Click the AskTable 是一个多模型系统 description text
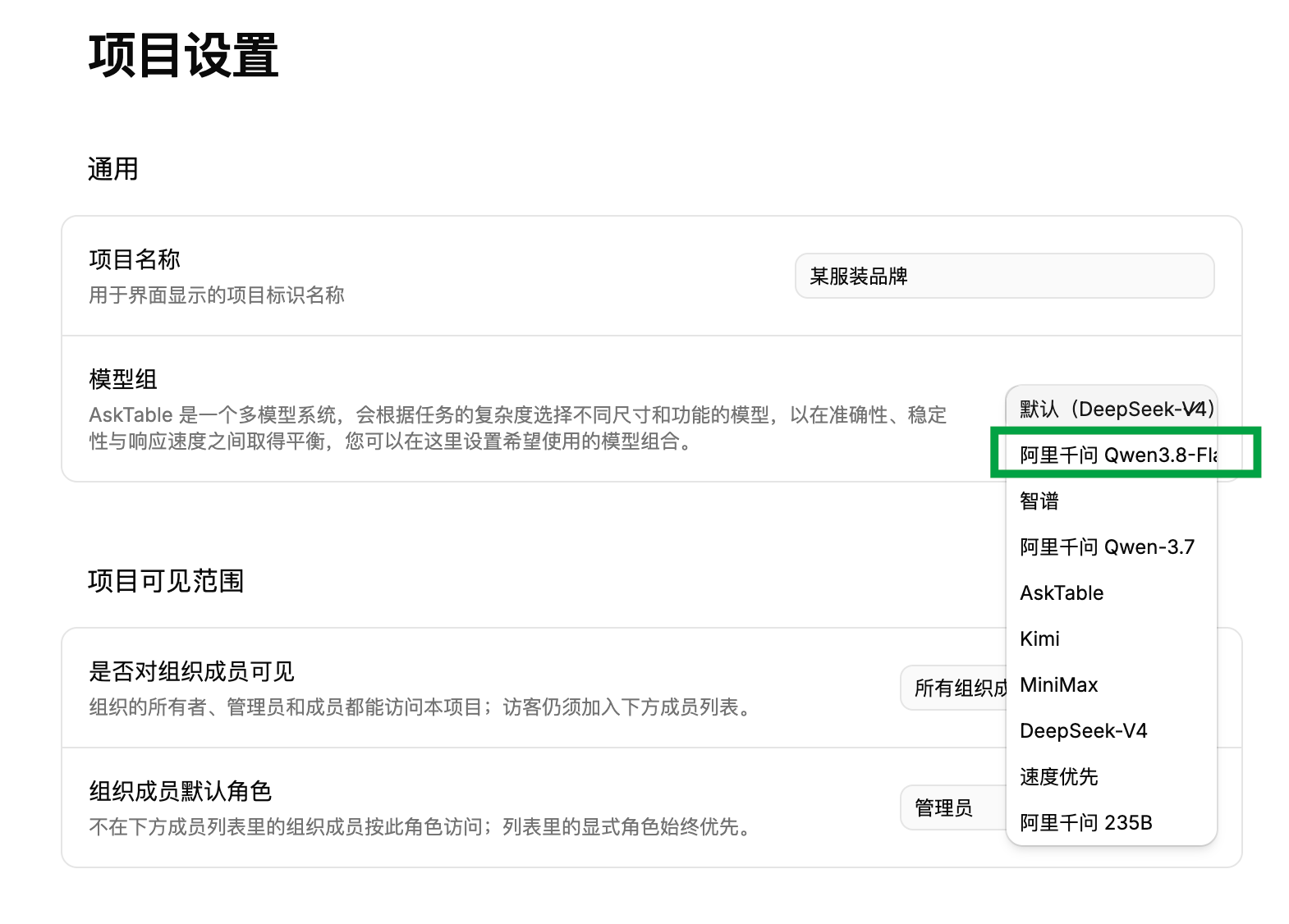This screenshot has height=924, width=1289. coord(518,428)
